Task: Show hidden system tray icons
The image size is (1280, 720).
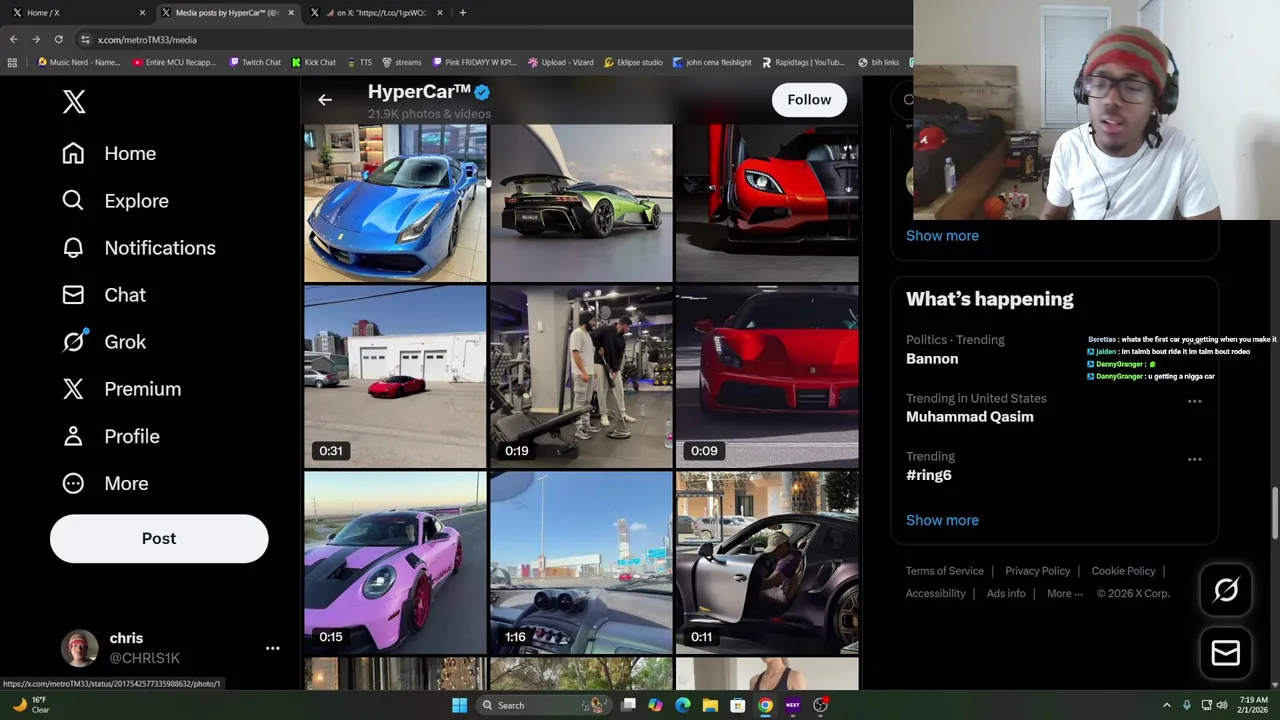Action: [x=1166, y=705]
